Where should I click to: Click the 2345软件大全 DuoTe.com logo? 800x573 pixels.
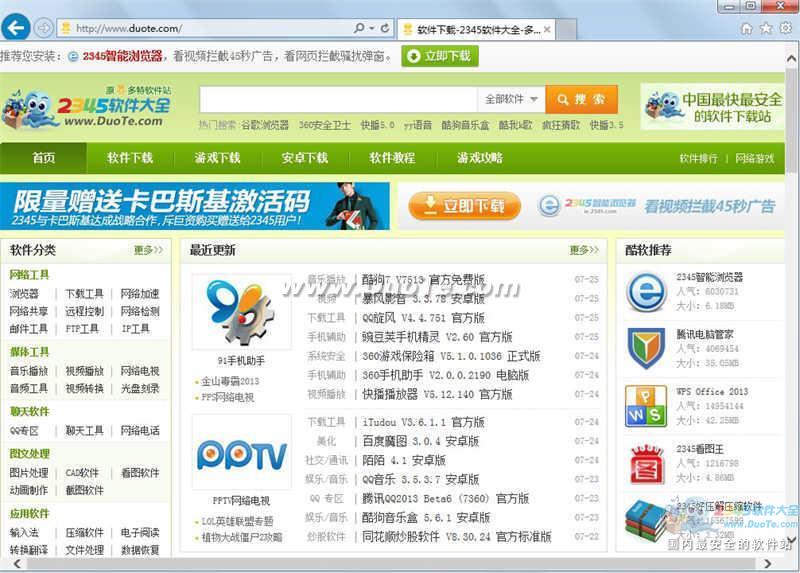pyautogui.click(x=87, y=108)
